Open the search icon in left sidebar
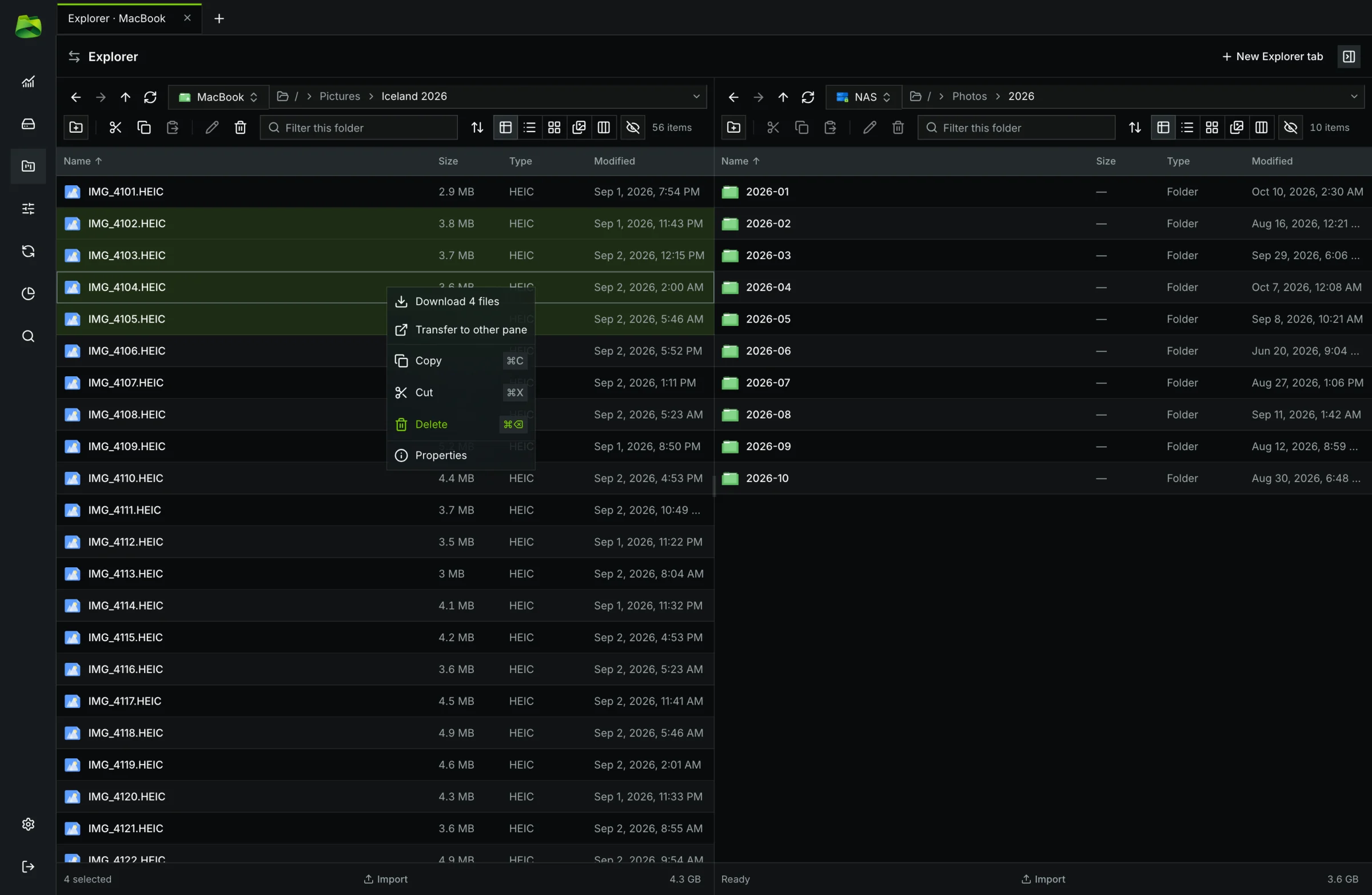The width and height of the screenshot is (1372, 895). point(27,336)
